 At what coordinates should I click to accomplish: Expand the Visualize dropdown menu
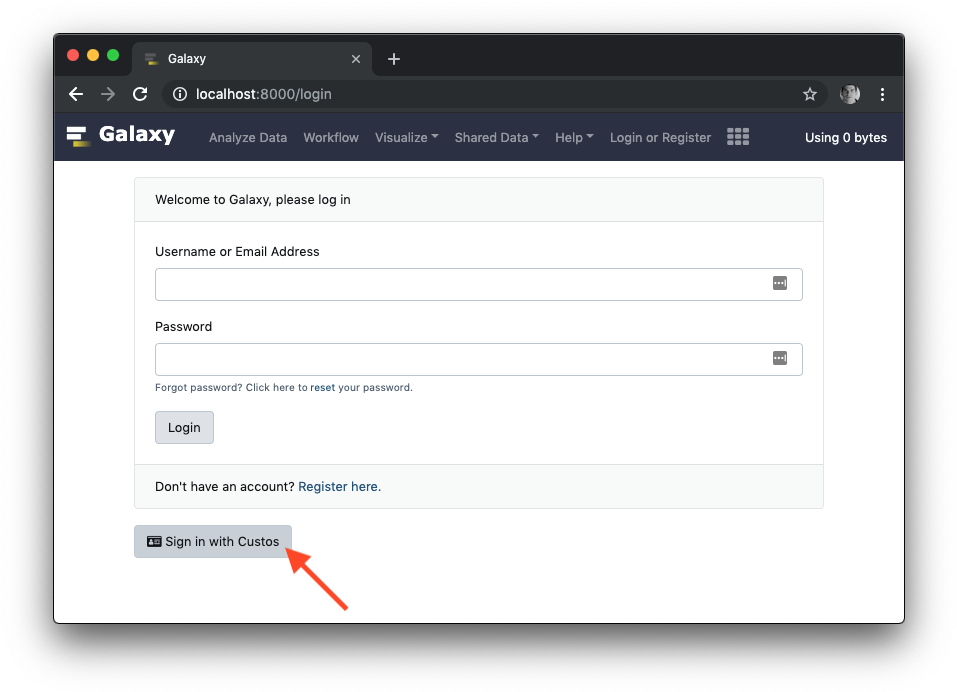pos(406,137)
